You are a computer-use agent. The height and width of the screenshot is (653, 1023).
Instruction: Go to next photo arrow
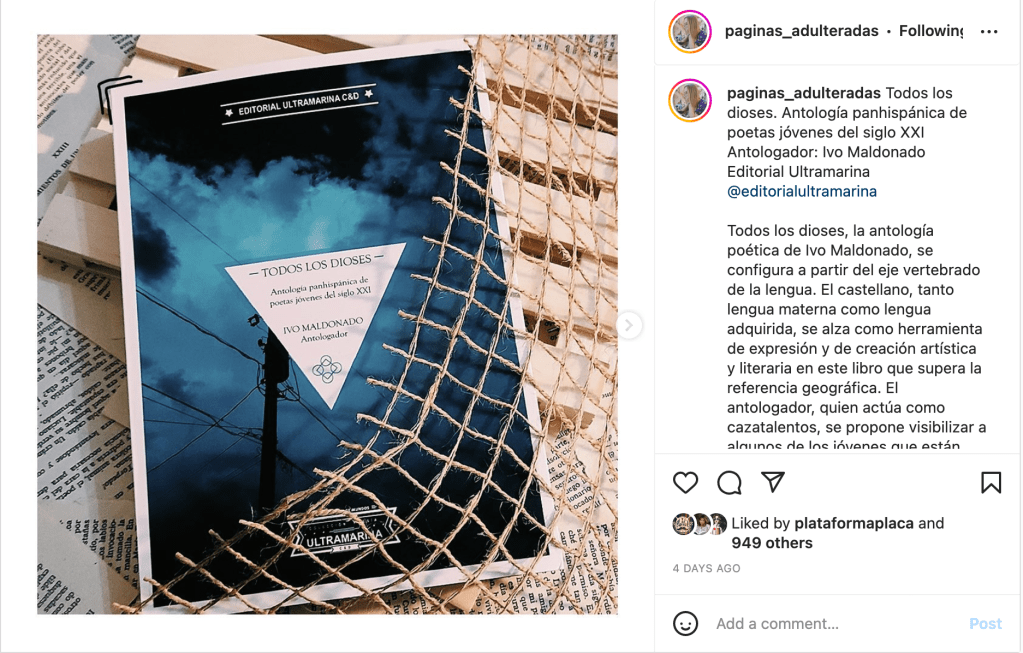point(628,325)
